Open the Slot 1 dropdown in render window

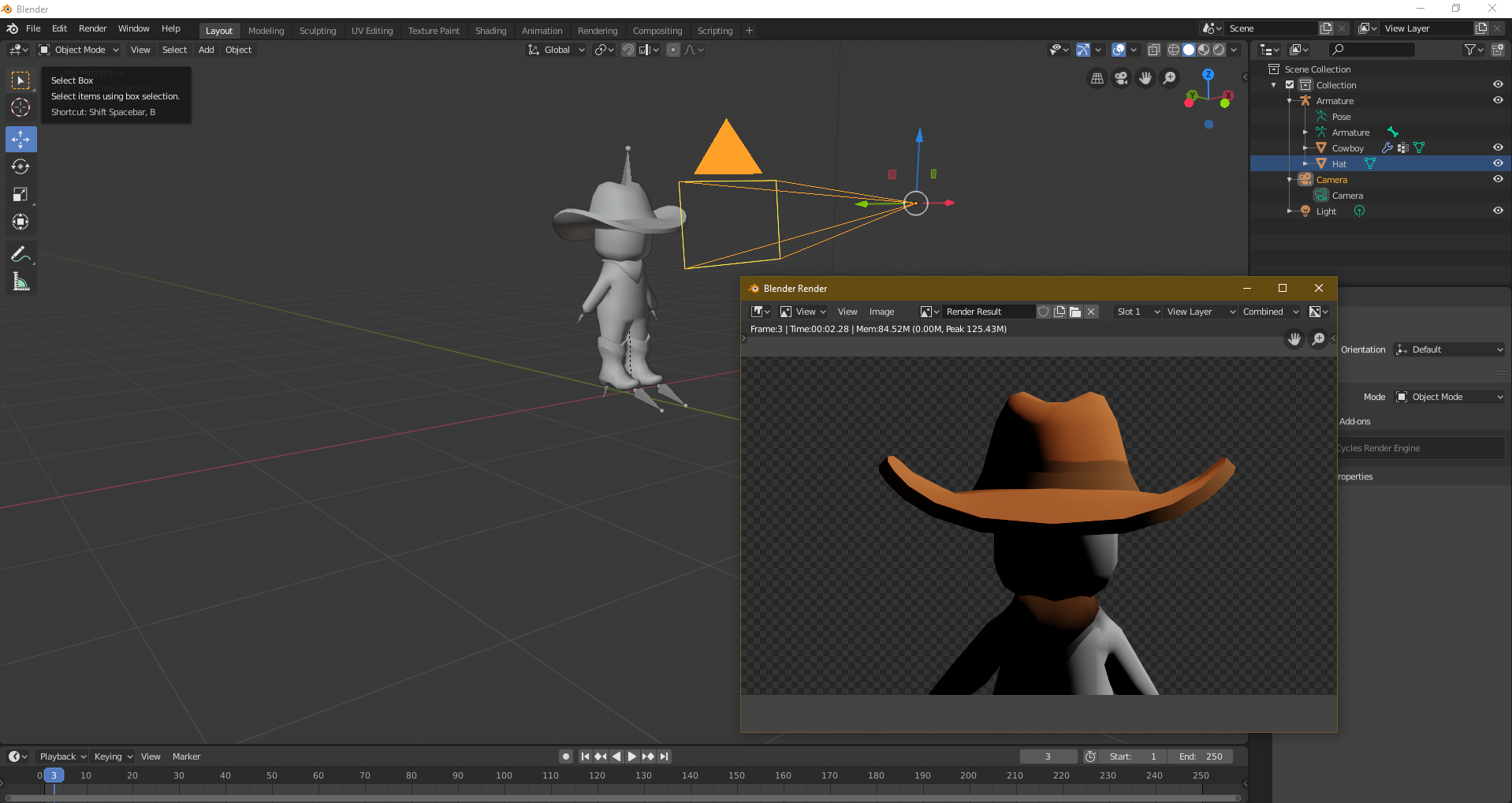(1138, 312)
